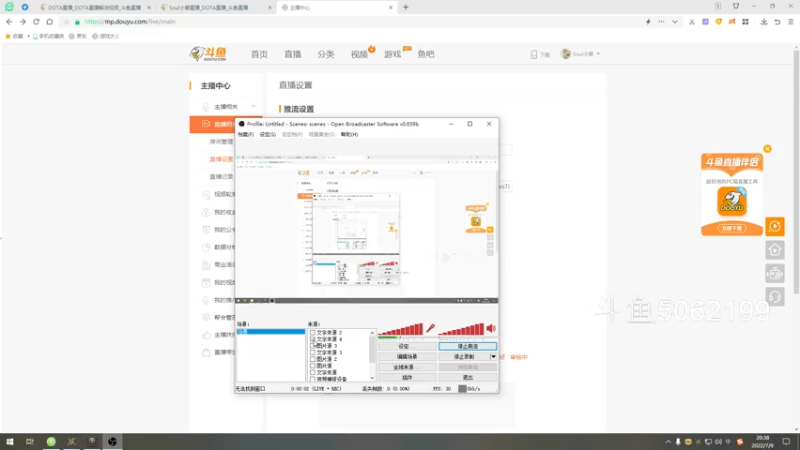
Task: Click the robot floating sidebar icon
Action: click(x=774, y=273)
